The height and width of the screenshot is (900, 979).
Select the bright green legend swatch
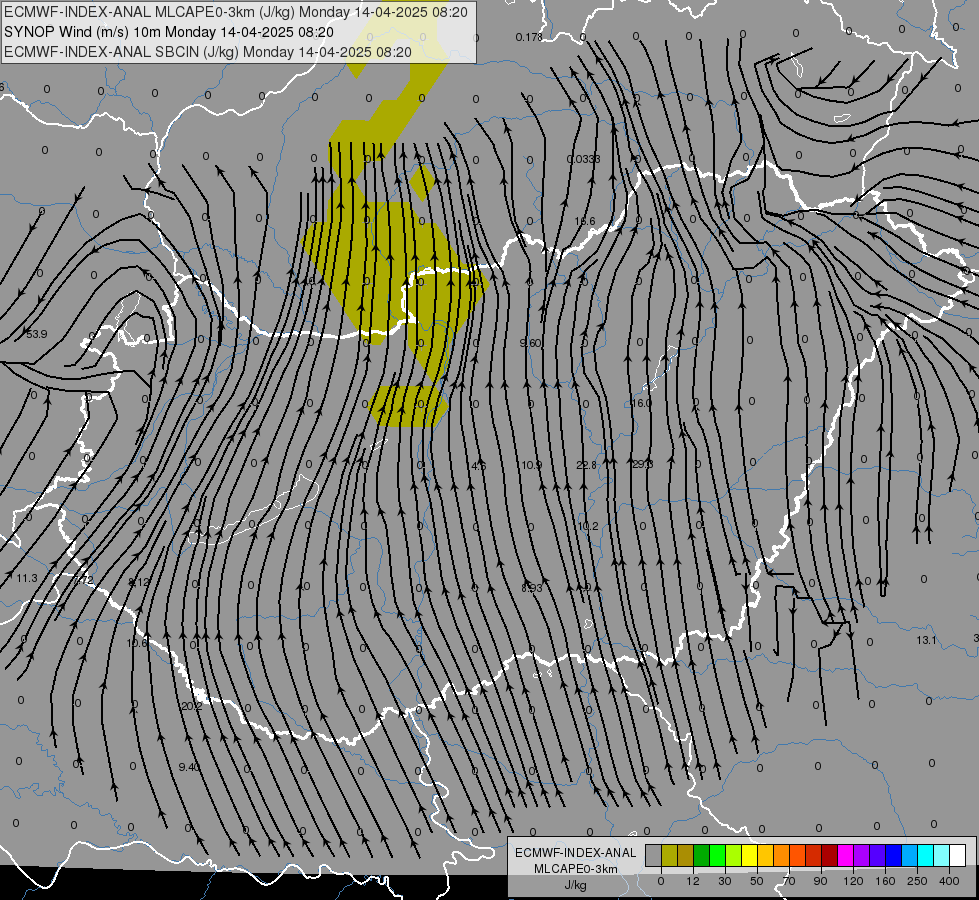tap(717, 855)
